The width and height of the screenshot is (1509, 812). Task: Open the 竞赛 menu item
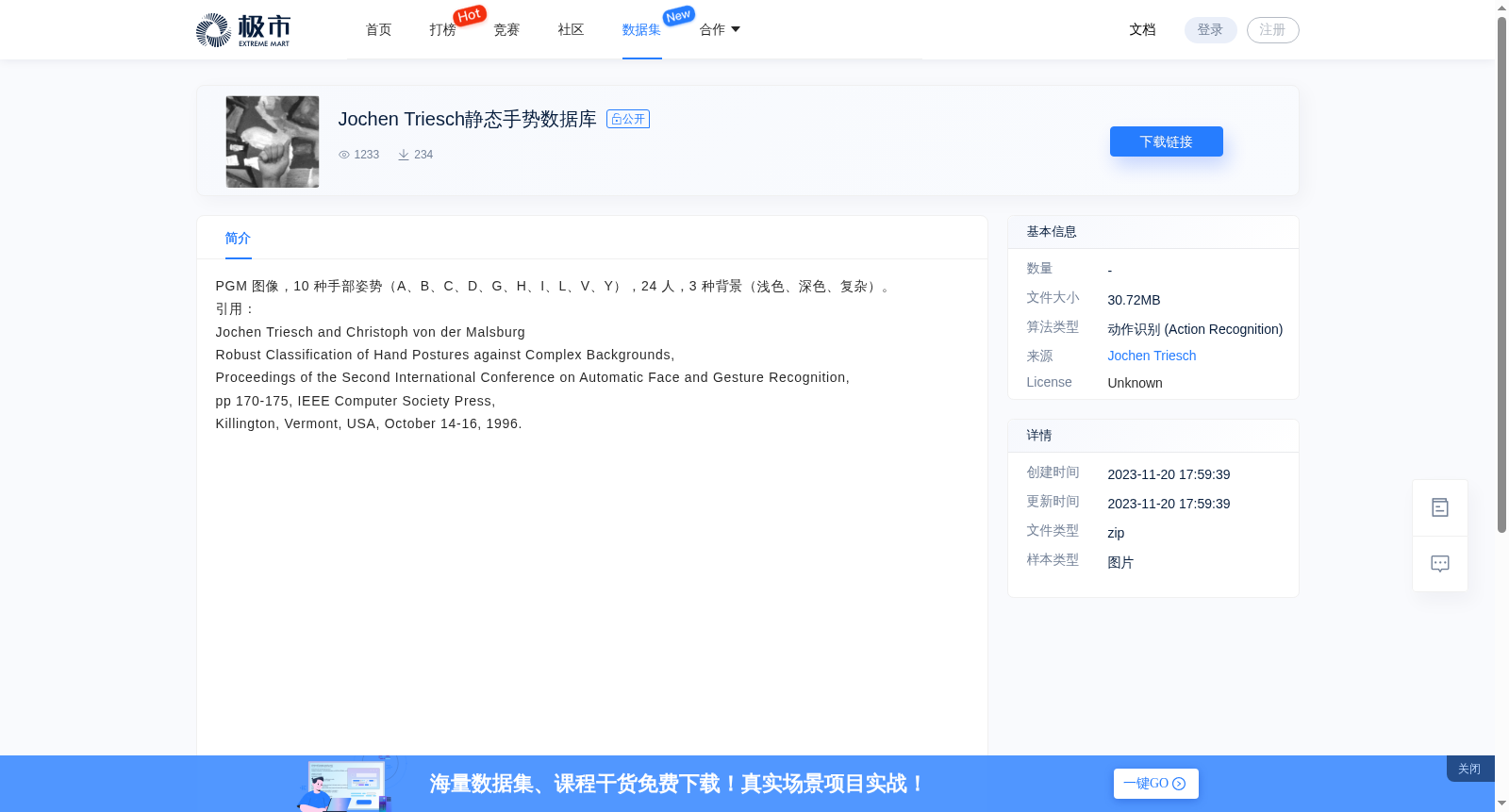[506, 30]
